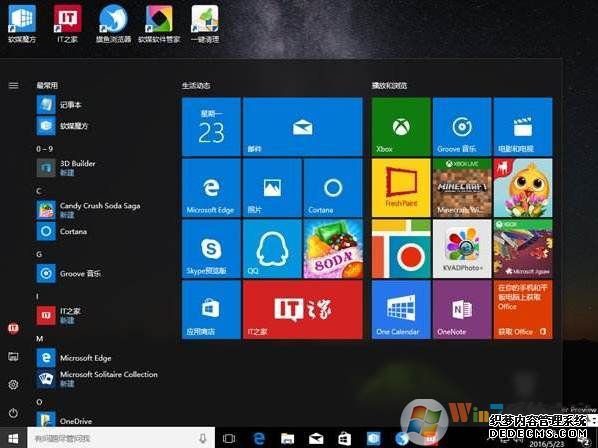Click the 播放和浏览 tile group header

point(389,85)
